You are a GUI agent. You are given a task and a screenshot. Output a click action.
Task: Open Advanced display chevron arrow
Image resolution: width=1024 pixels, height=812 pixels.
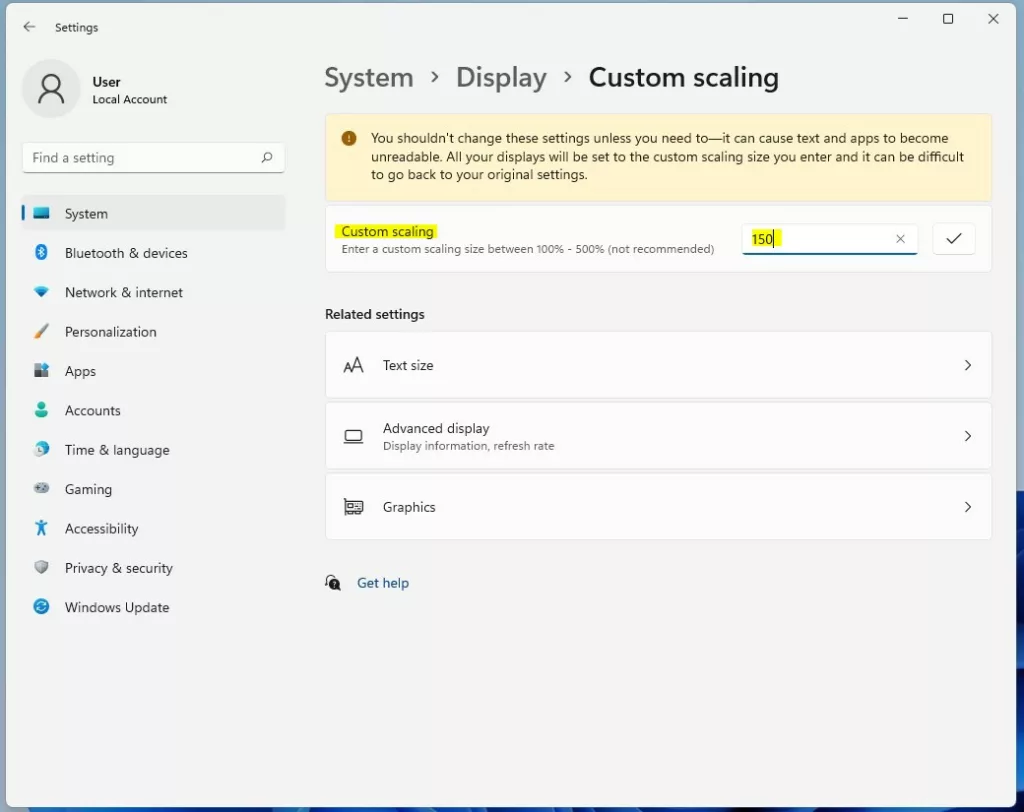[x=967, y=436]
